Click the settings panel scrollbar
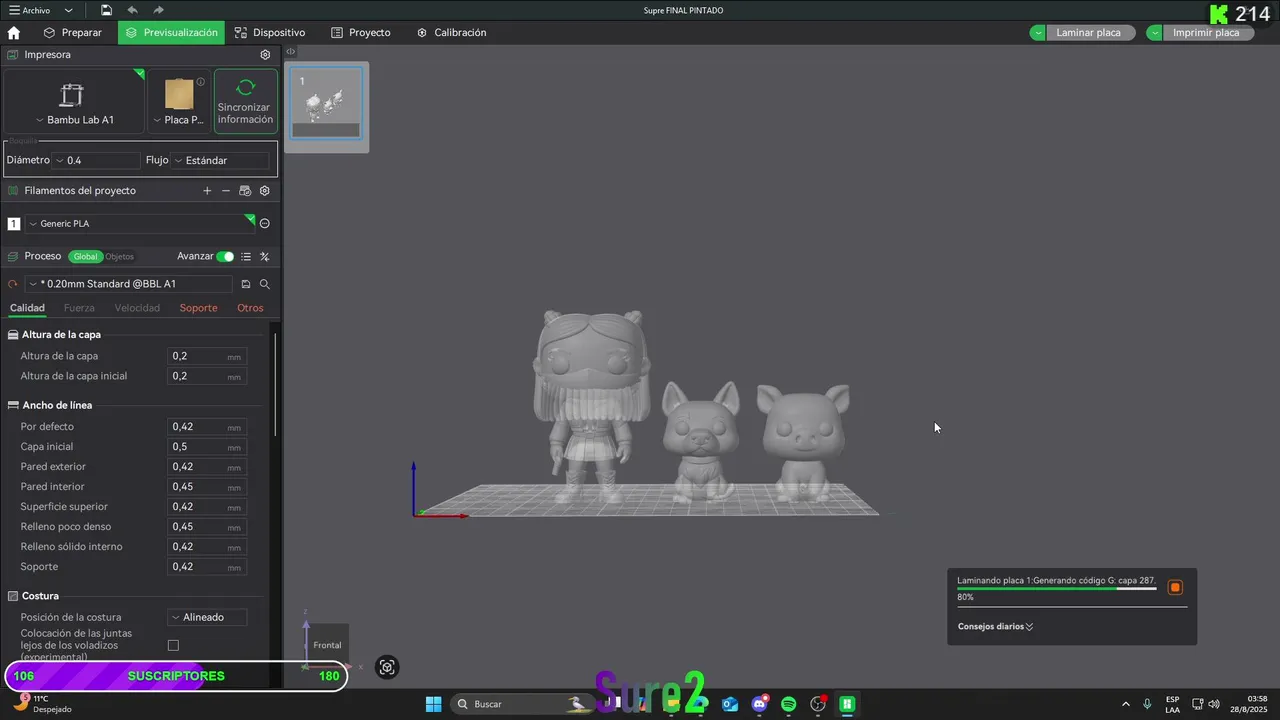The height and width of the screenshot is (720, 1280). coord(274,385)
